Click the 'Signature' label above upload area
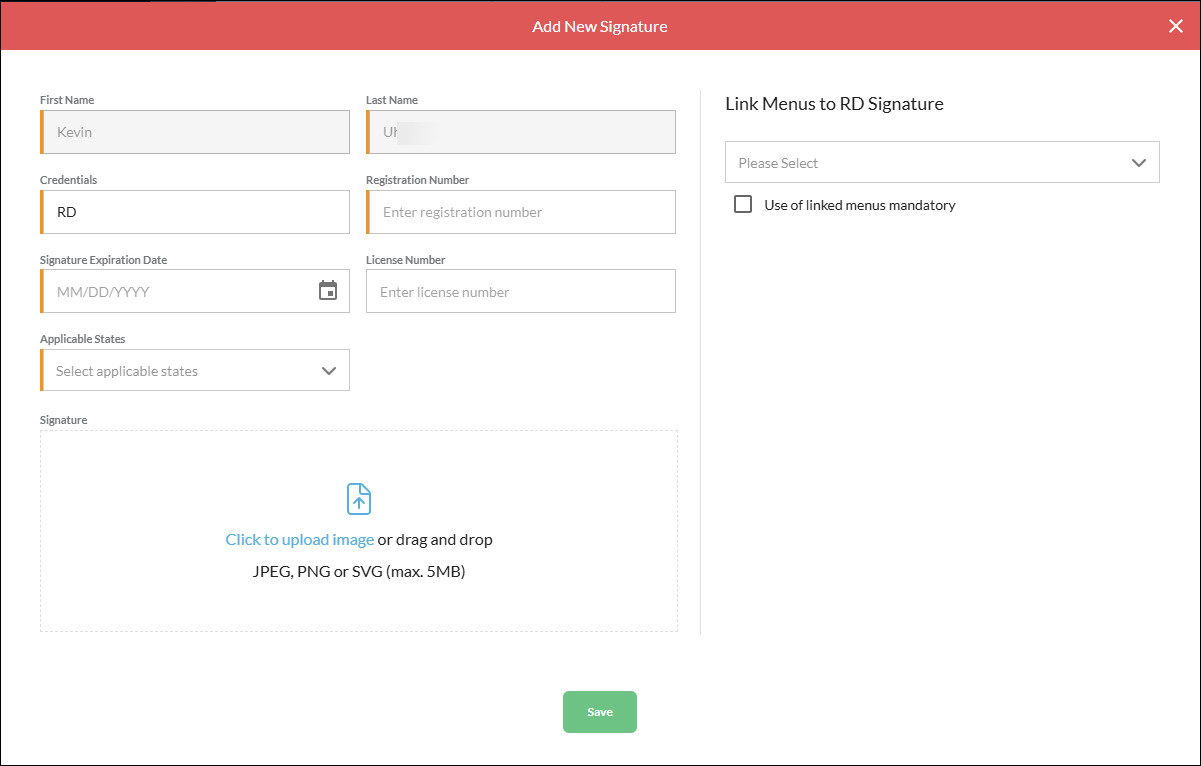Viewport: 1201px width, 766px height. pos(64,420)
